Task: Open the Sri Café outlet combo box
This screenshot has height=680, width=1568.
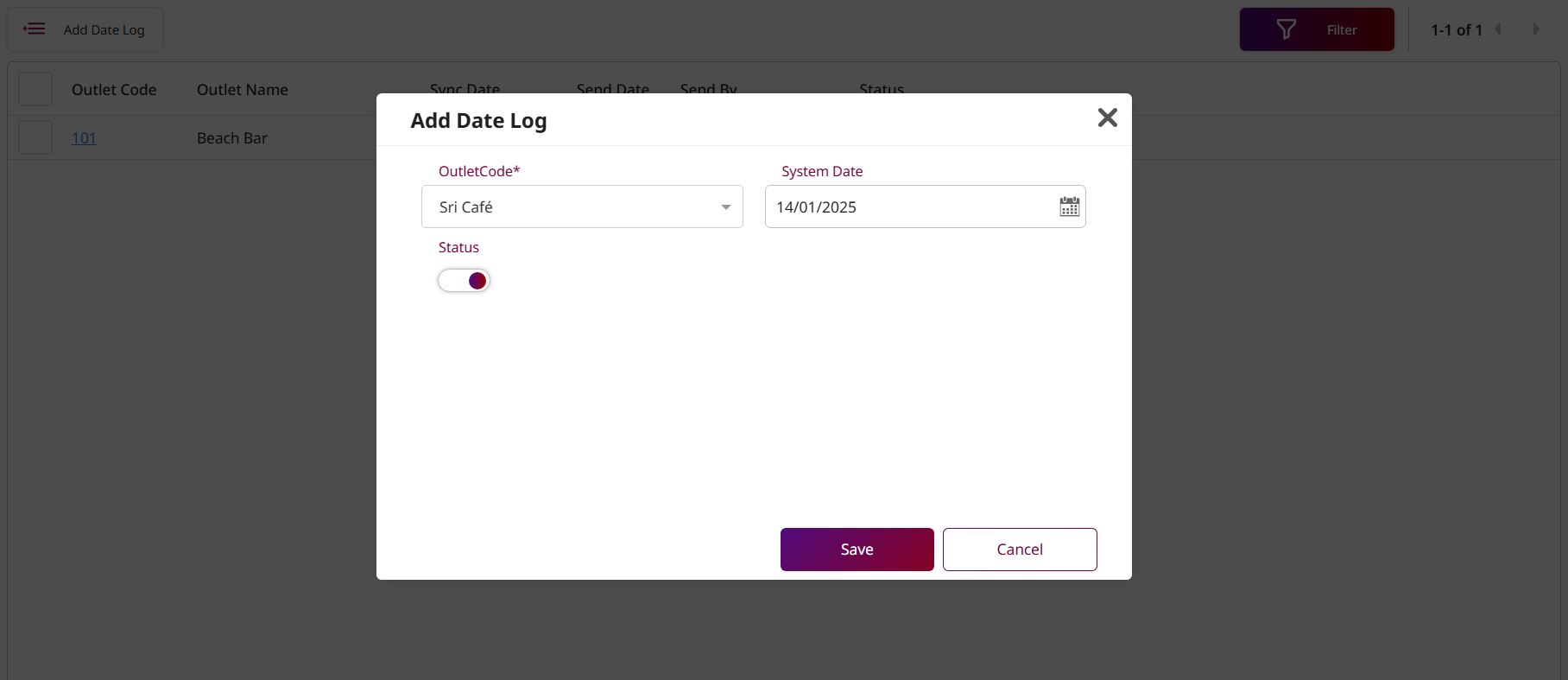Action: [570, 207]
